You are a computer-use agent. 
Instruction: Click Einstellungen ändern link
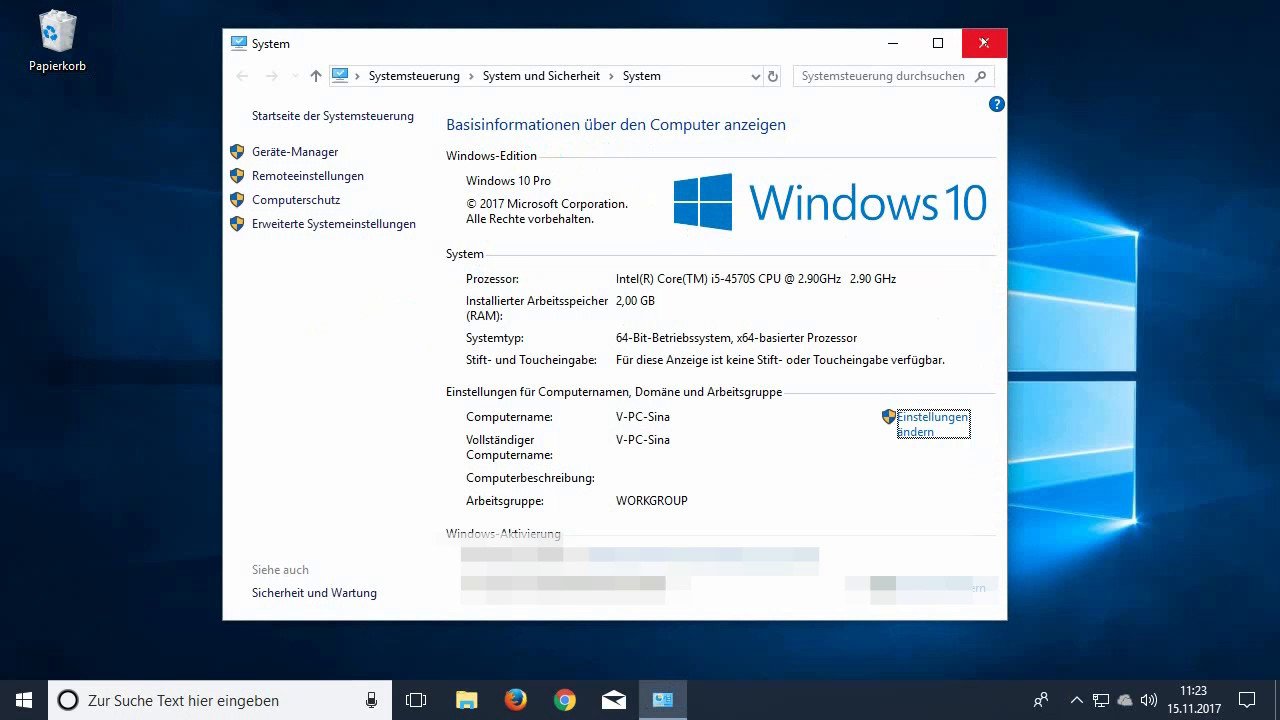(933, 424)
